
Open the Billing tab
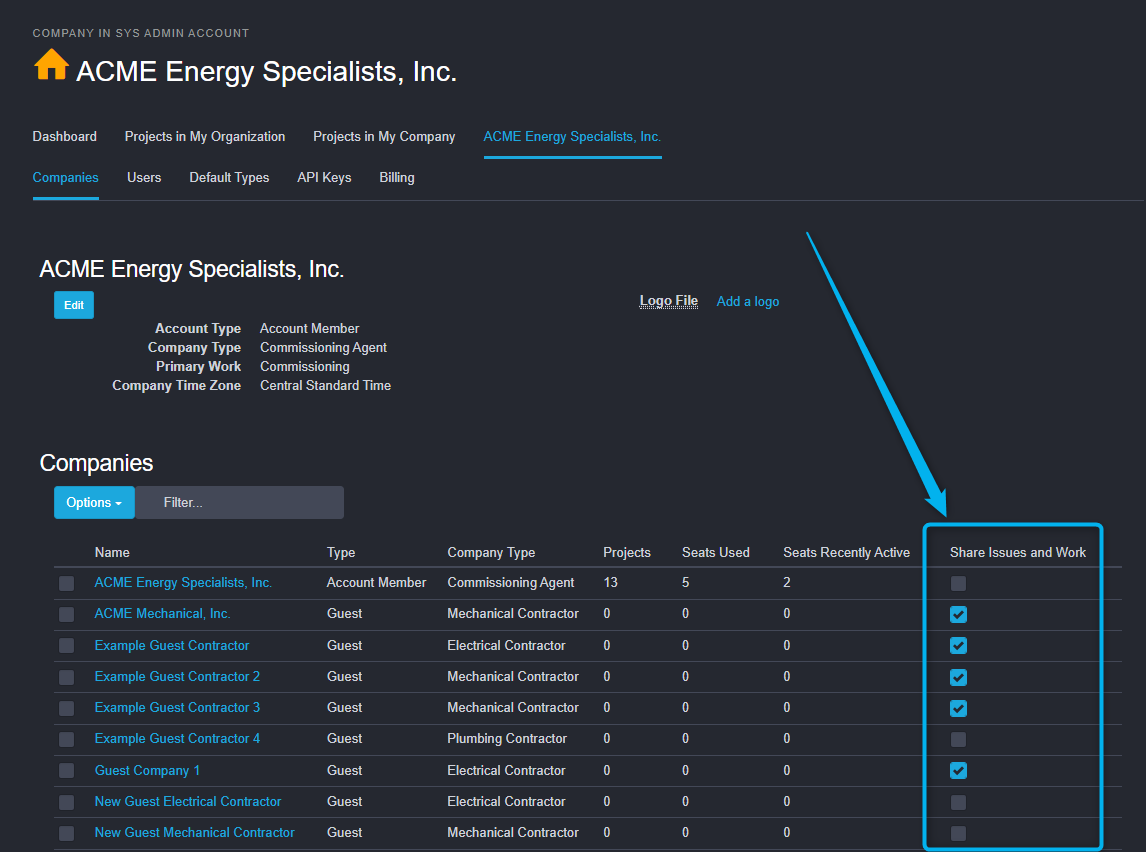point(396,177)
